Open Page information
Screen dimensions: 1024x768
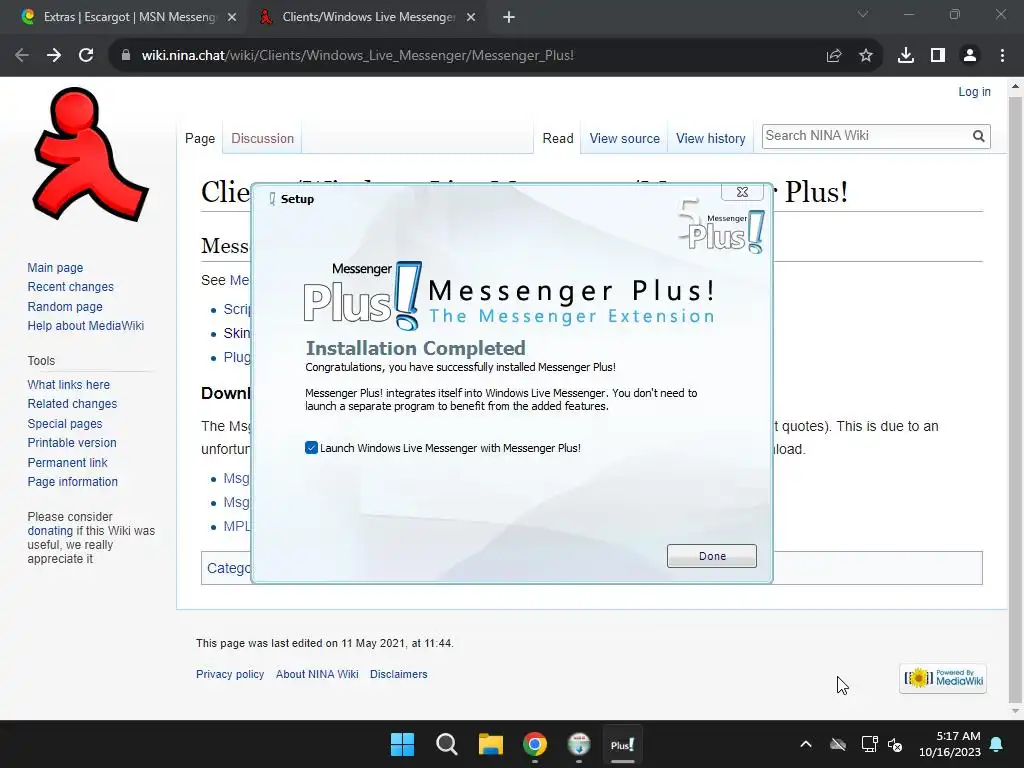[72, 481]
